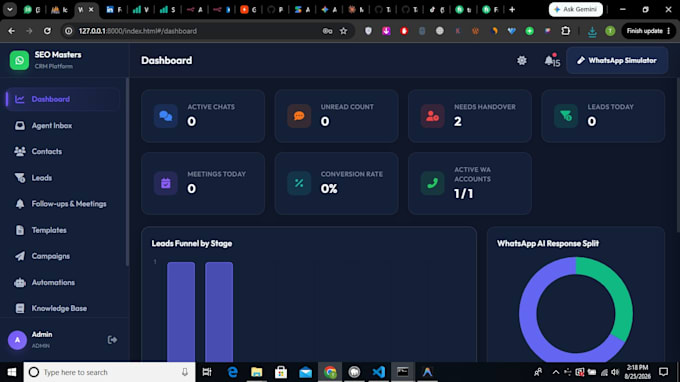The width and height of the screenshot is (680, 382).
Task: Click the logout icon beside Admin
Action: (112, 340)
